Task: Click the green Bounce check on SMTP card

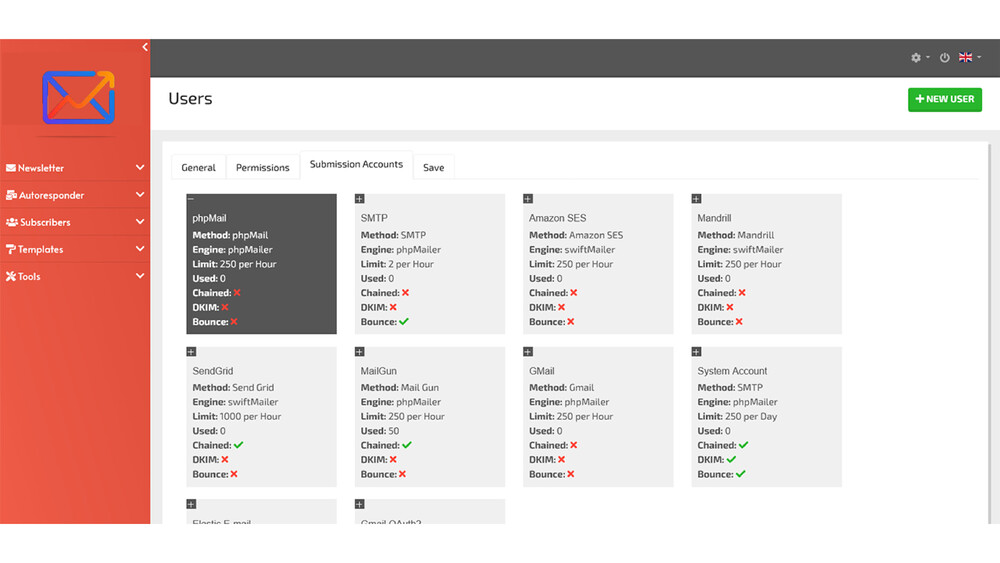Action: [x=404, y=322]
